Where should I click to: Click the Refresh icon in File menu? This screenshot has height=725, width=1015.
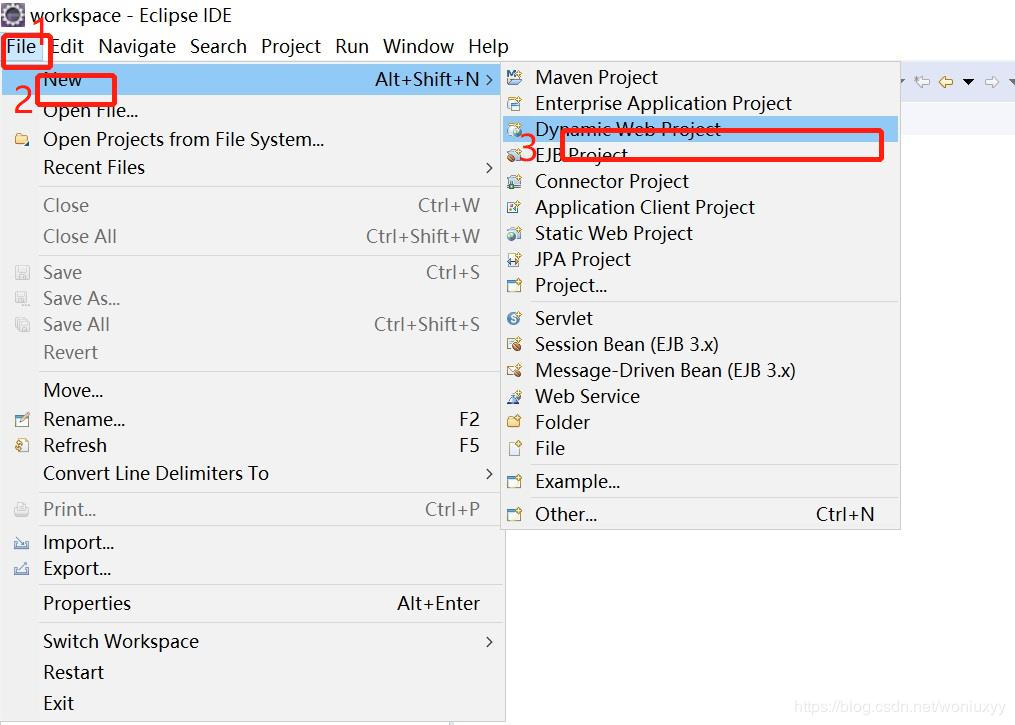point(22,445)
